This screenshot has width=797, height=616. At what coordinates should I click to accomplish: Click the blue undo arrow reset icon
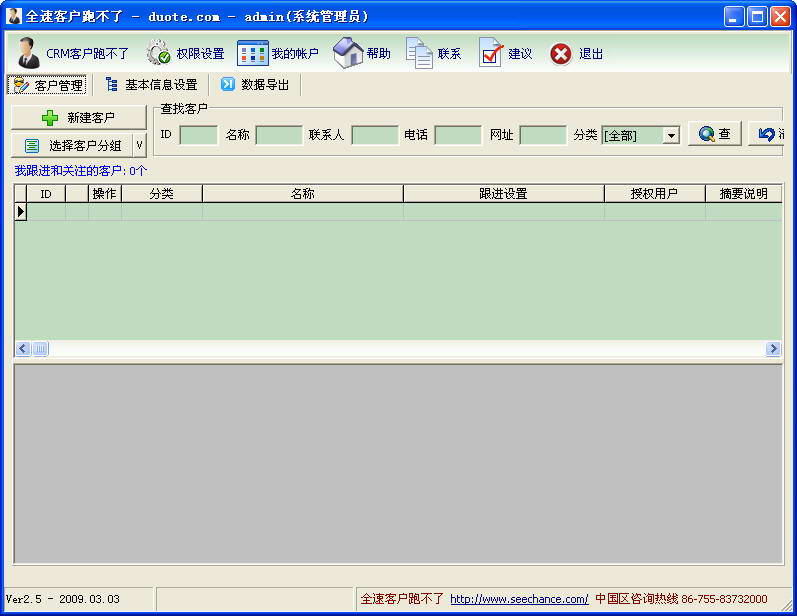pos(767,134)
